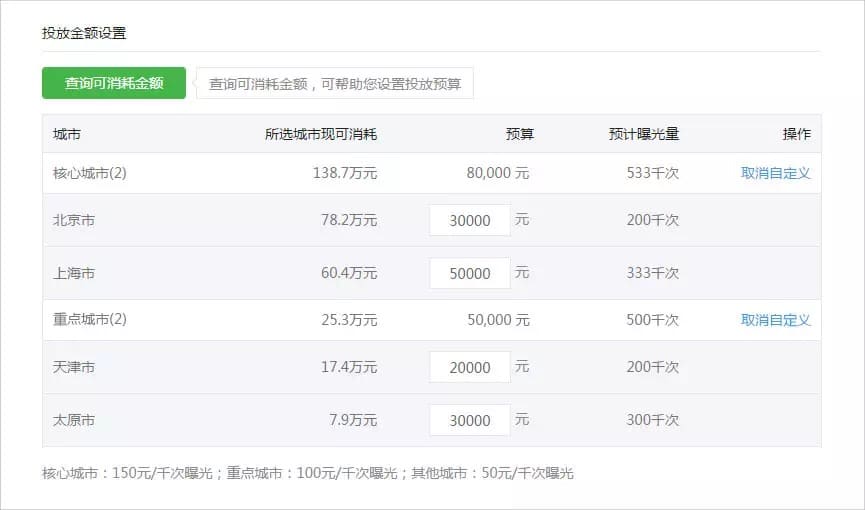
Task: Click the 25.3万元 value for 重点城市
Action: [x=349, y=320]
